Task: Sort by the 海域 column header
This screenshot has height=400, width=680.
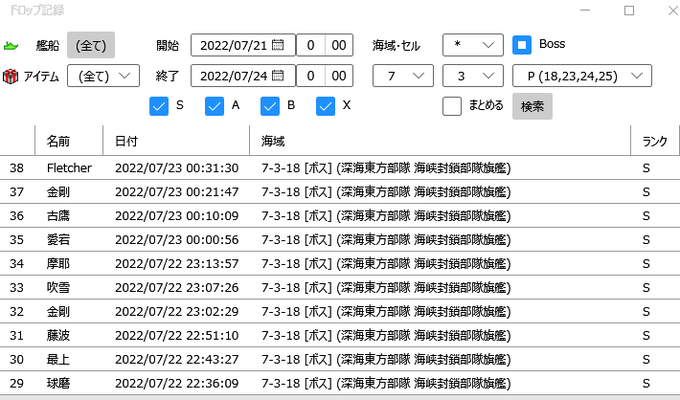Action: point(440,141)
